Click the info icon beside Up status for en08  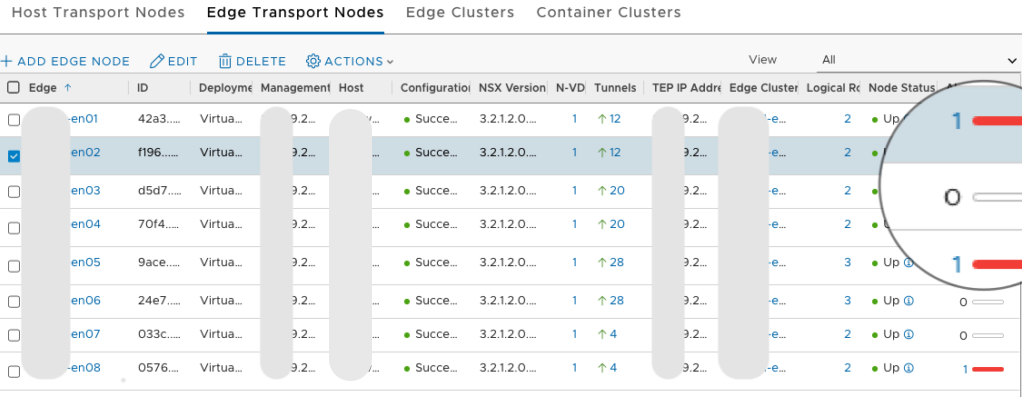tap(909, 368)
